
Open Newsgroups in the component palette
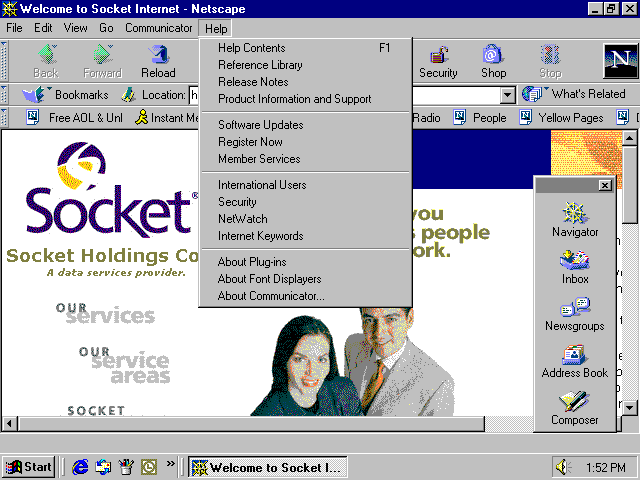point(575,314)
